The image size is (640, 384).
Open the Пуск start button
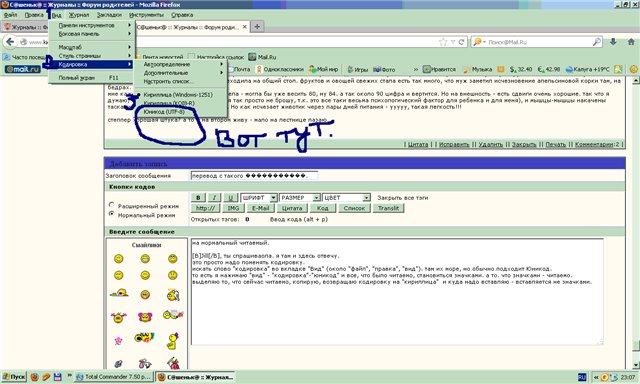14,377
